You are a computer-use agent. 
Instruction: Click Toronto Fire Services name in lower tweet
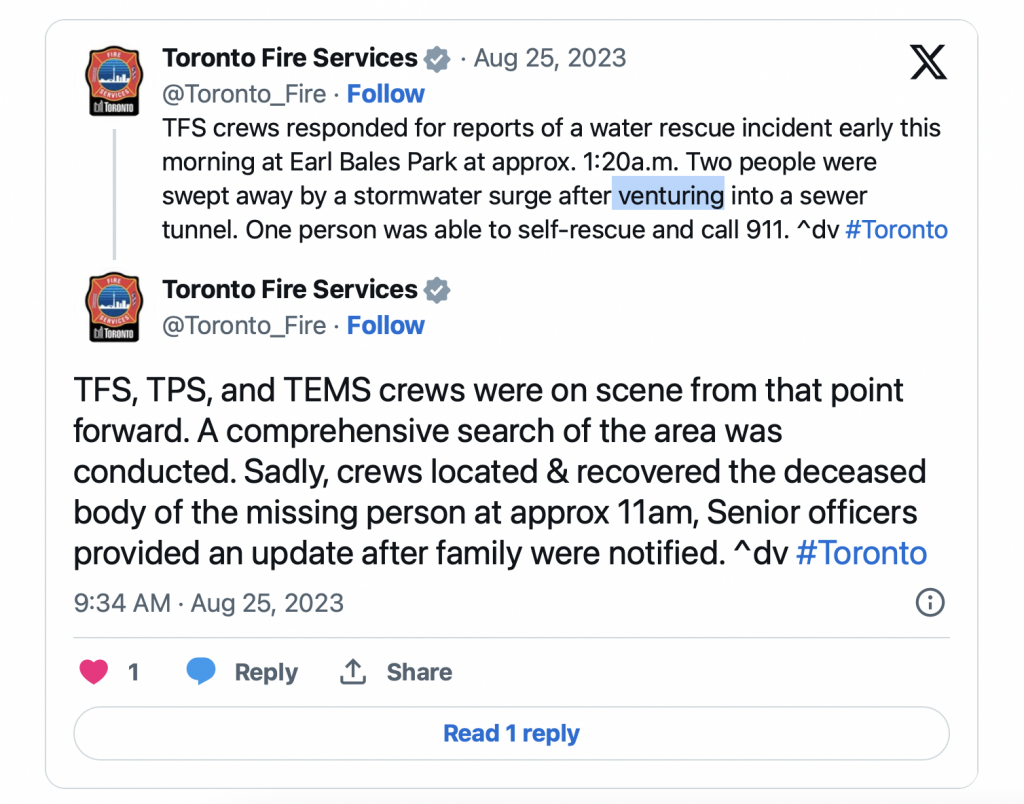click(x=290, y=290)
